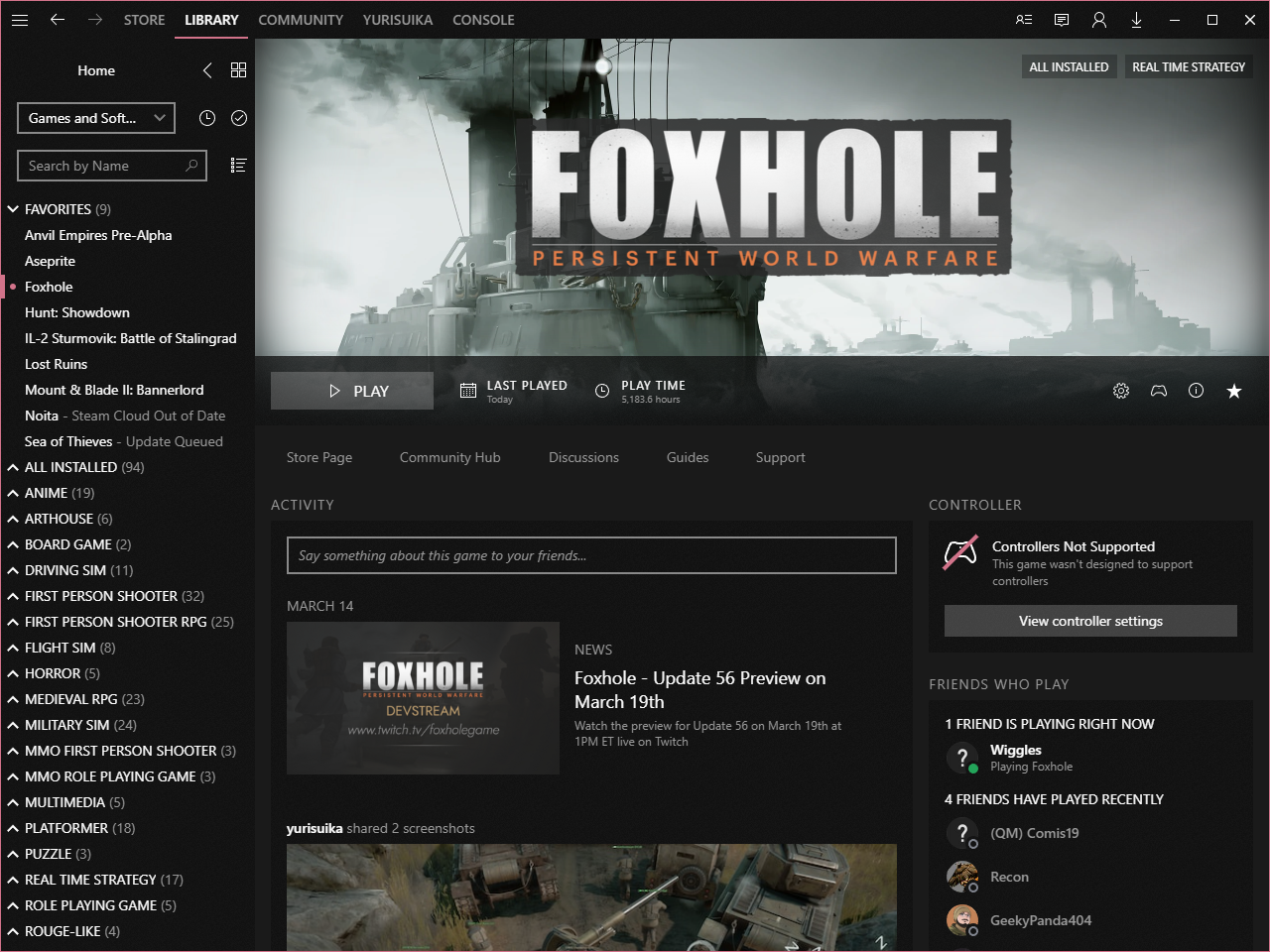Viewport: 1270px width, 952px height.
Task: Expand the HORROR category
Action: [14, 673]
